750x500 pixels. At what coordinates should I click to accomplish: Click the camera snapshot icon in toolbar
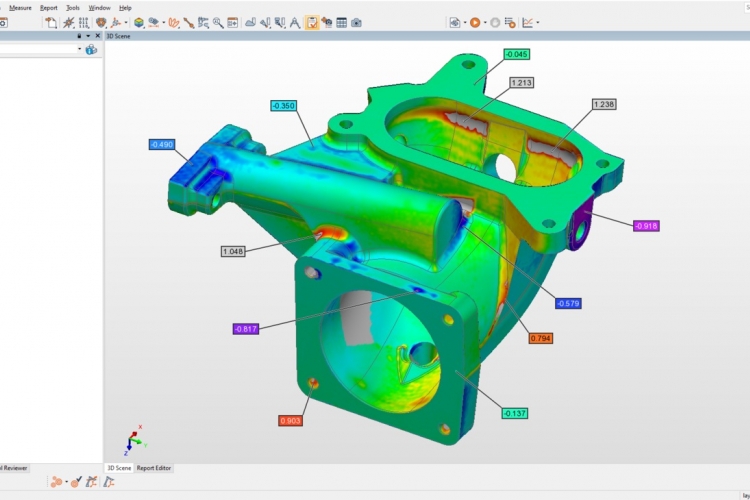point(356,22)
